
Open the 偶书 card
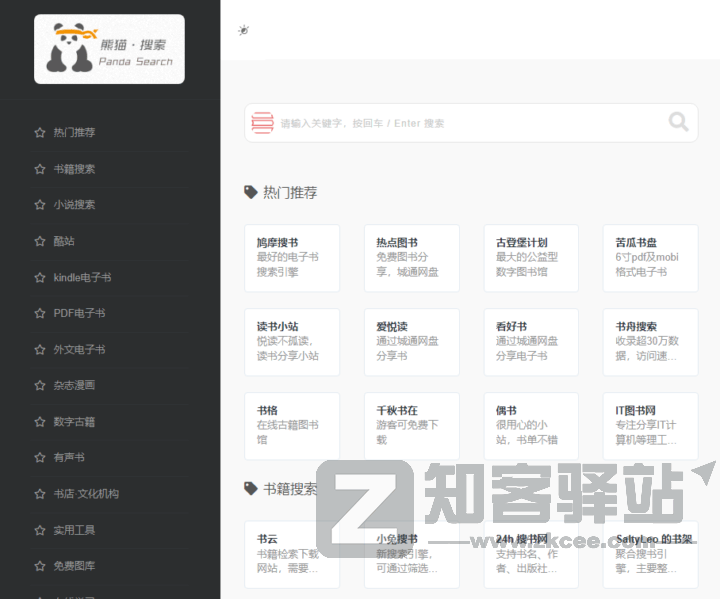531,426
